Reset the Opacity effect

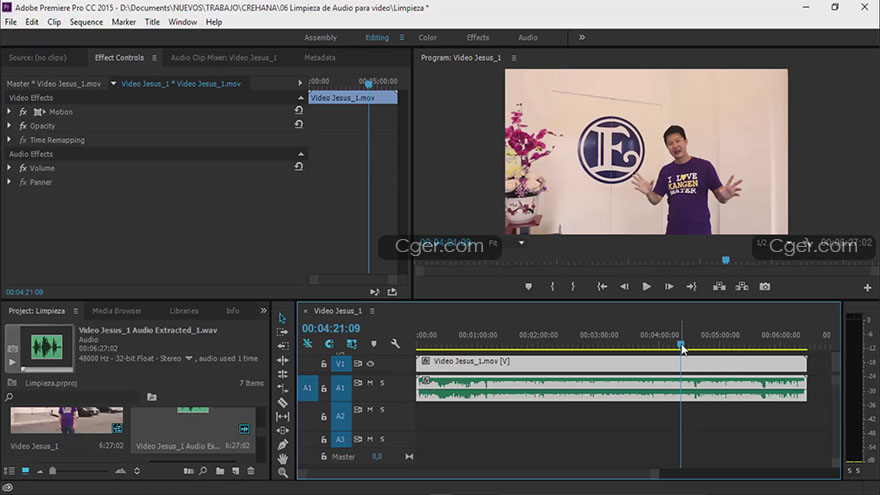(299, 125)
